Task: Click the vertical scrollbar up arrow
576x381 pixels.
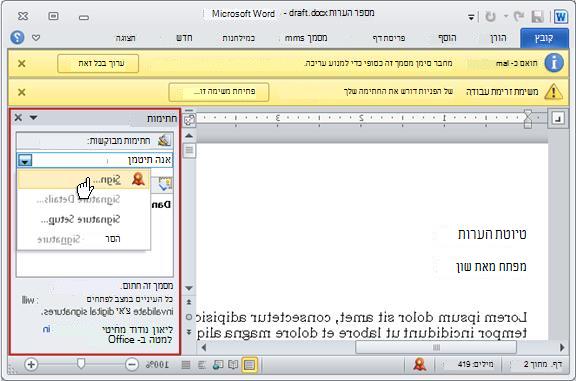Action: (189, 136)
